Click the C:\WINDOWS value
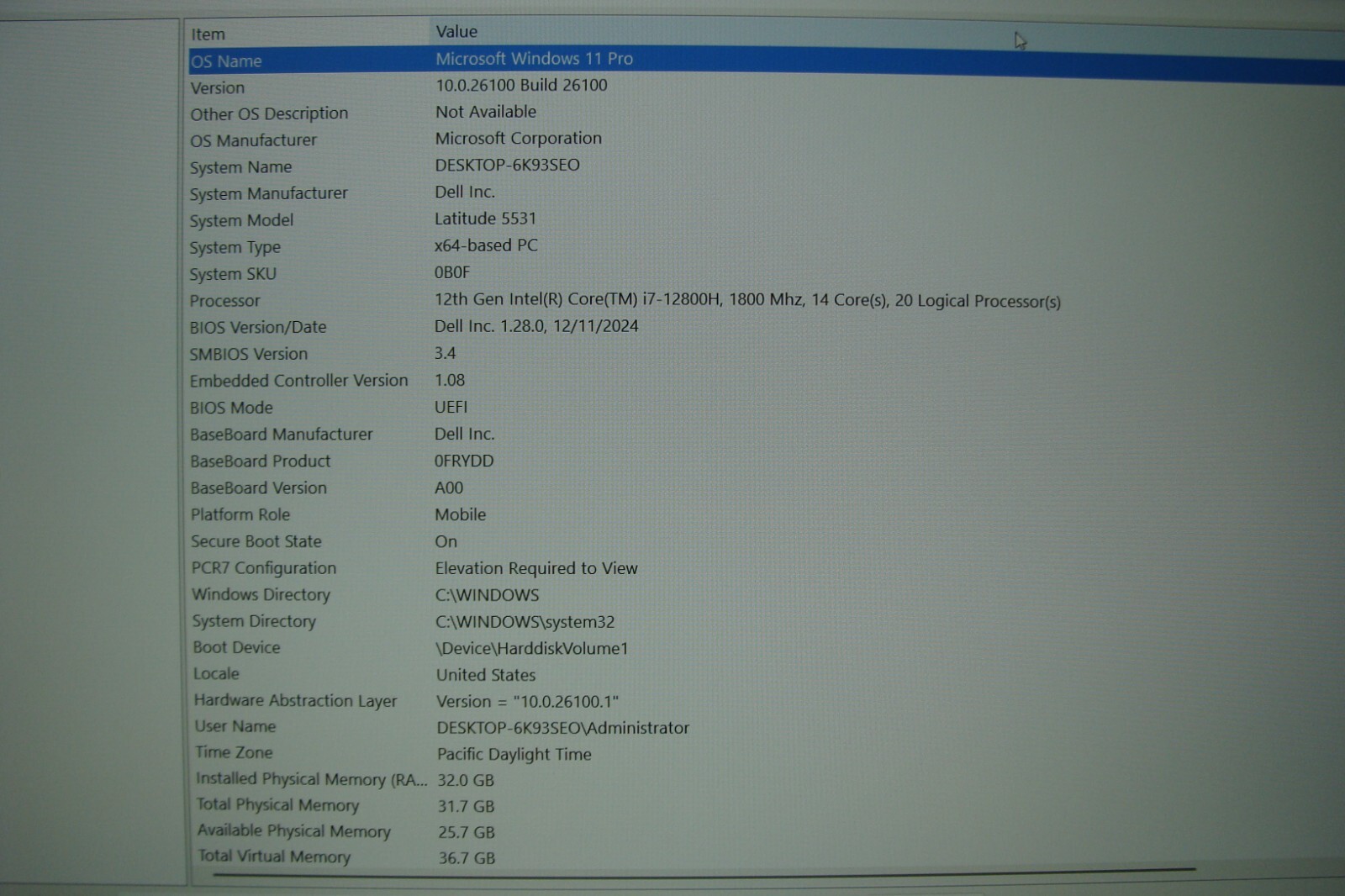 [x=488, y=596]
